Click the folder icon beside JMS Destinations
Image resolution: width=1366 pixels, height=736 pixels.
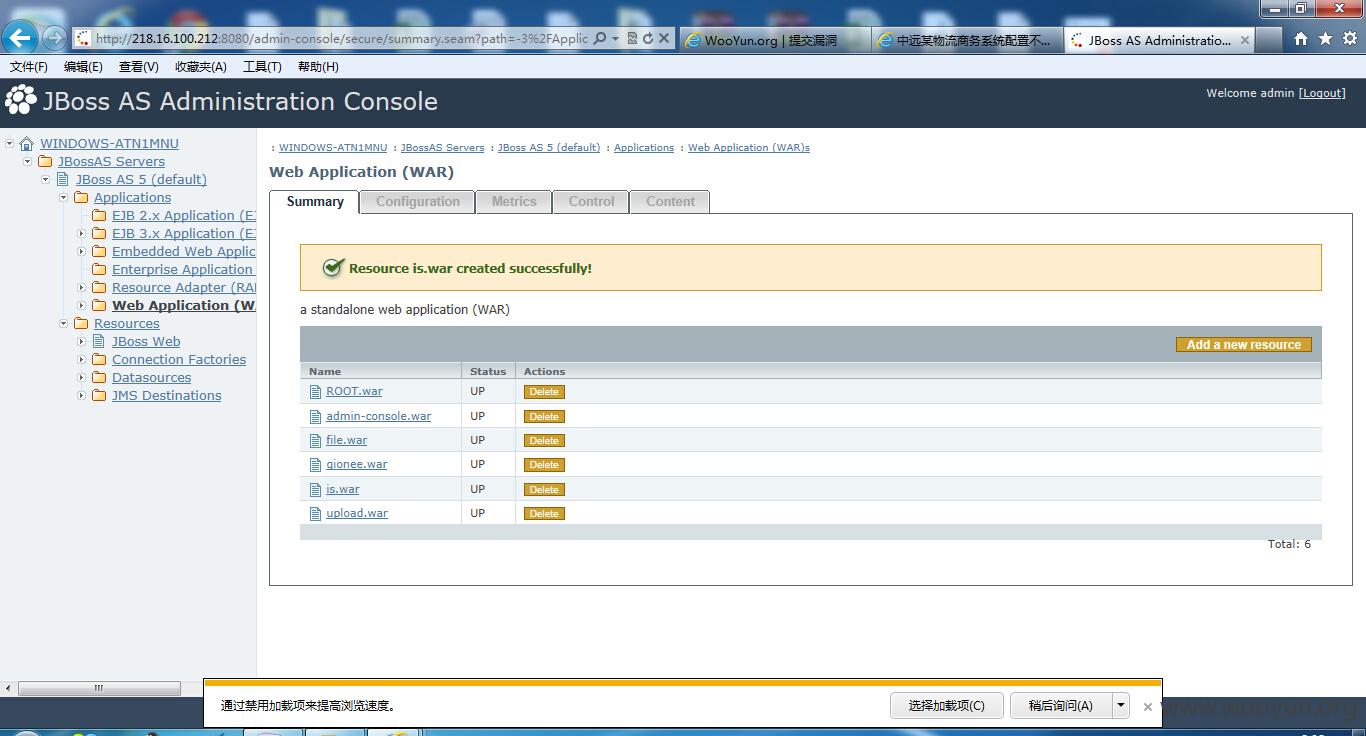[x=99, y=396]
